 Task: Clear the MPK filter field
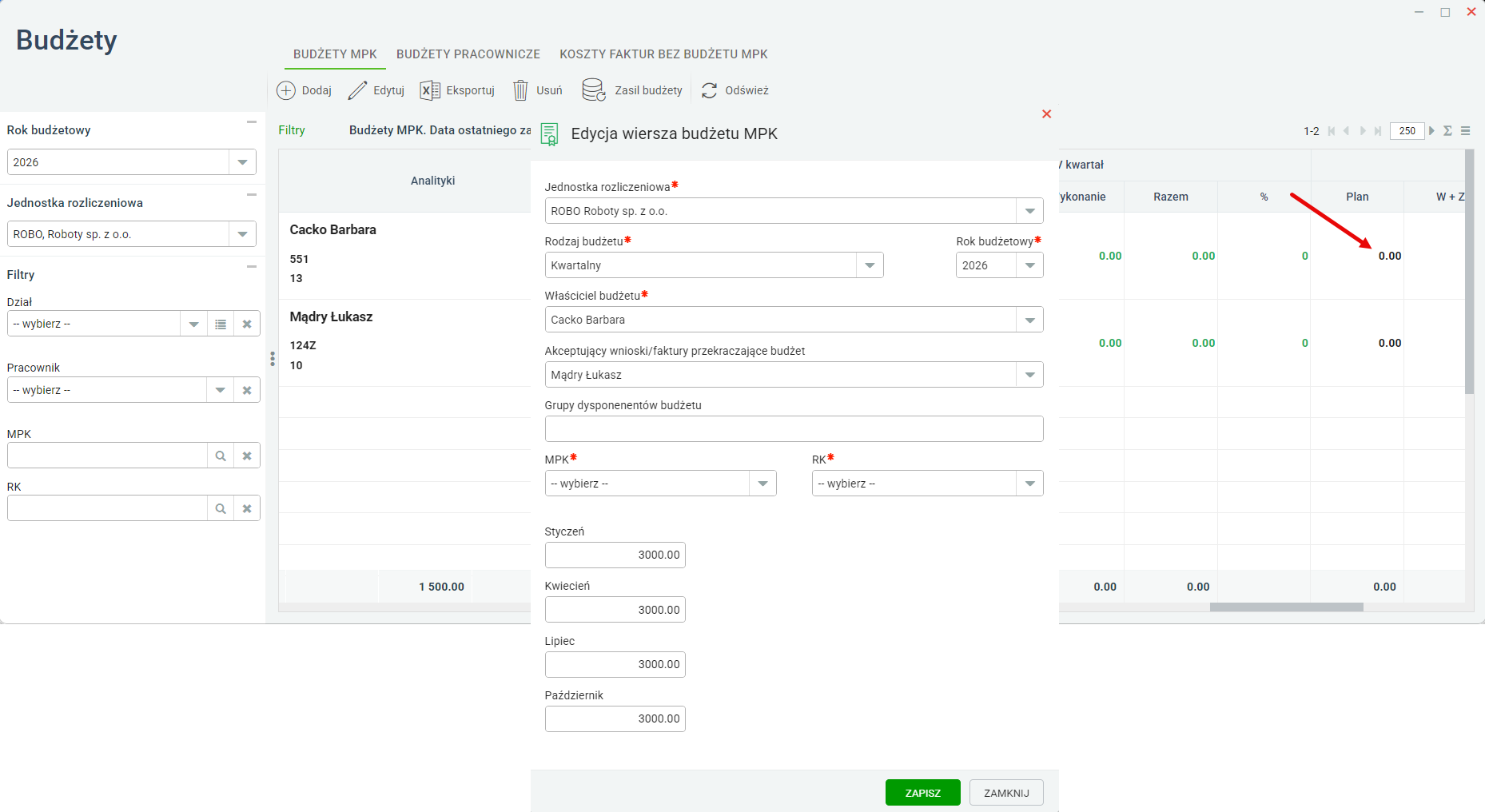247,456
